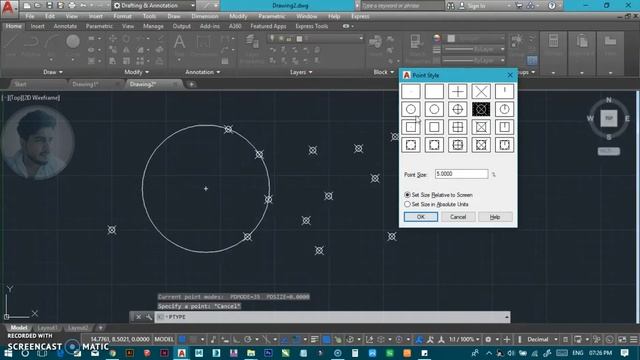The image size is (640, 360).
Task: Open the Layer Properties icon
Action: pyautogui.click(x=251, y=42)
